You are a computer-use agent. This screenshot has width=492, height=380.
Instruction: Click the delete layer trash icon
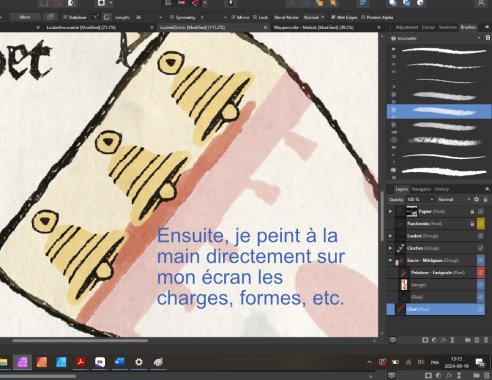tap(486, 340)
